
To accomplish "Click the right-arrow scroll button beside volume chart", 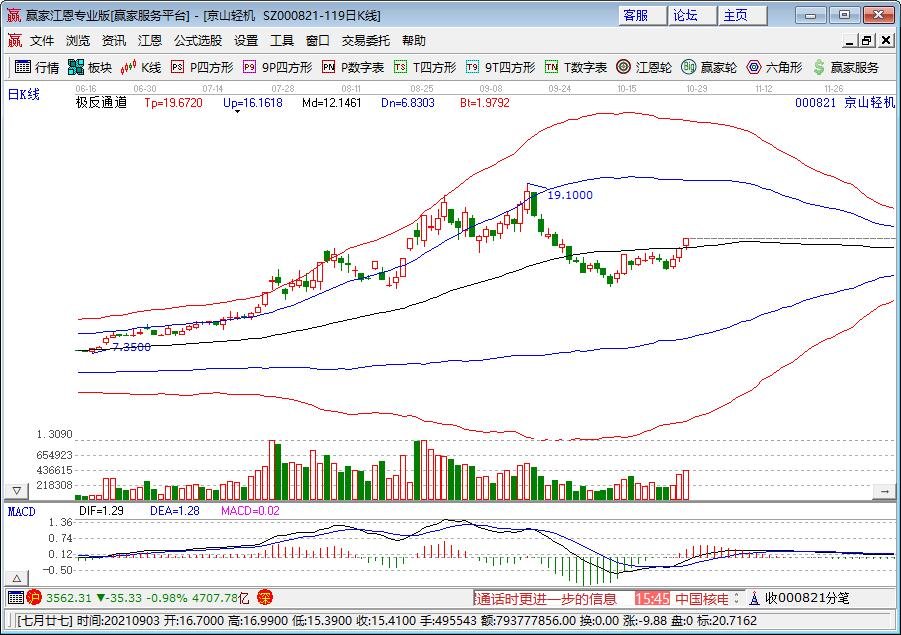I will tap(884, 491).
